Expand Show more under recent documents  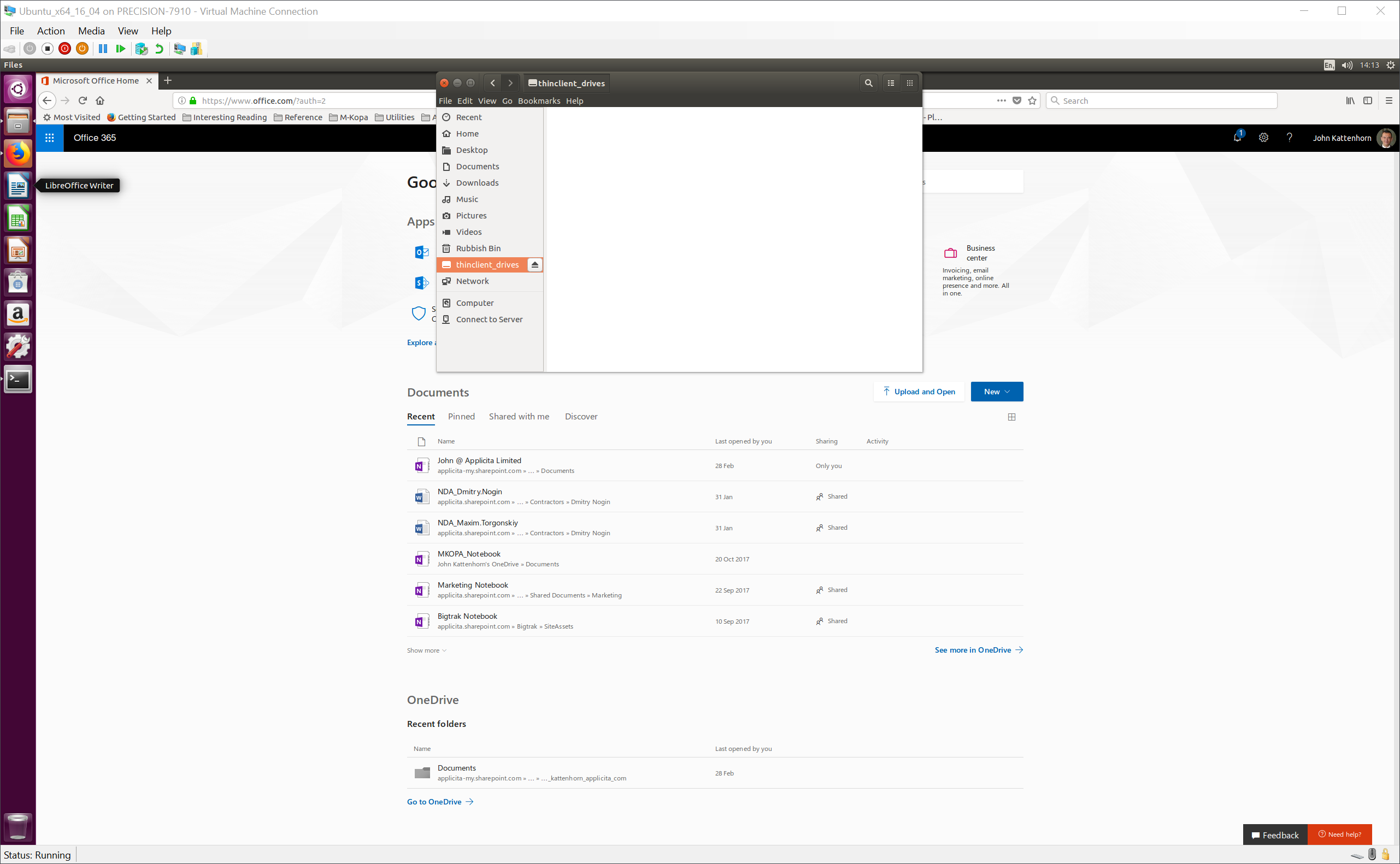click(426, 650)
